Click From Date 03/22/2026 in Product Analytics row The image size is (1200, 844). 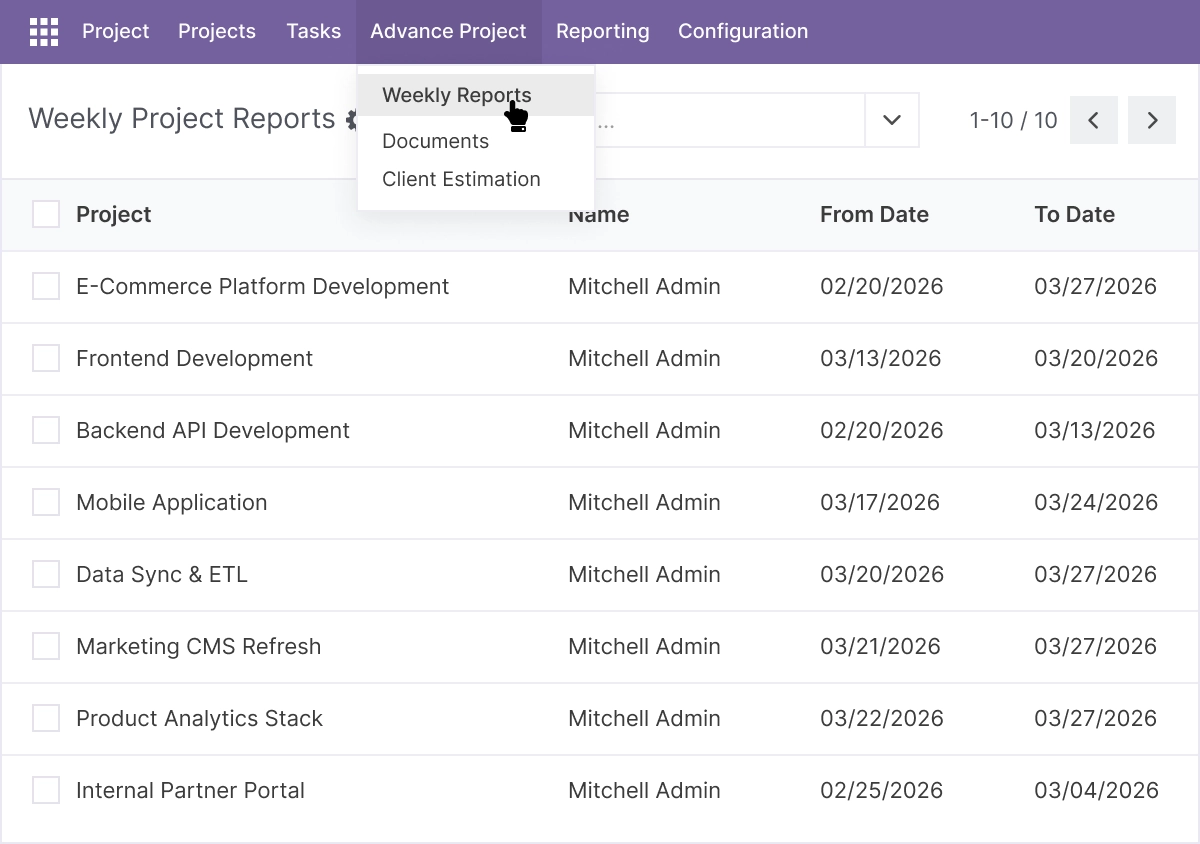pyautogui.click(x=882, y=718)
